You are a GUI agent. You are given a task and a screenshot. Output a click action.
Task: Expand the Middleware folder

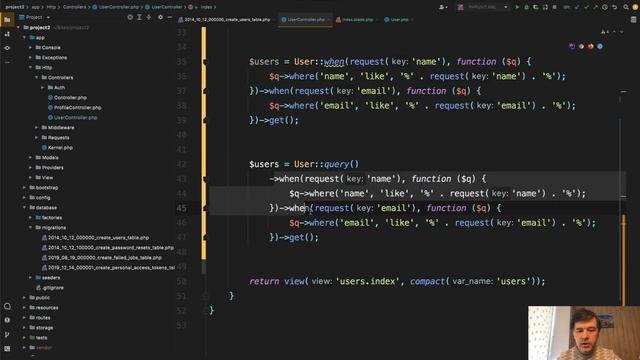(x=36, y=127)
